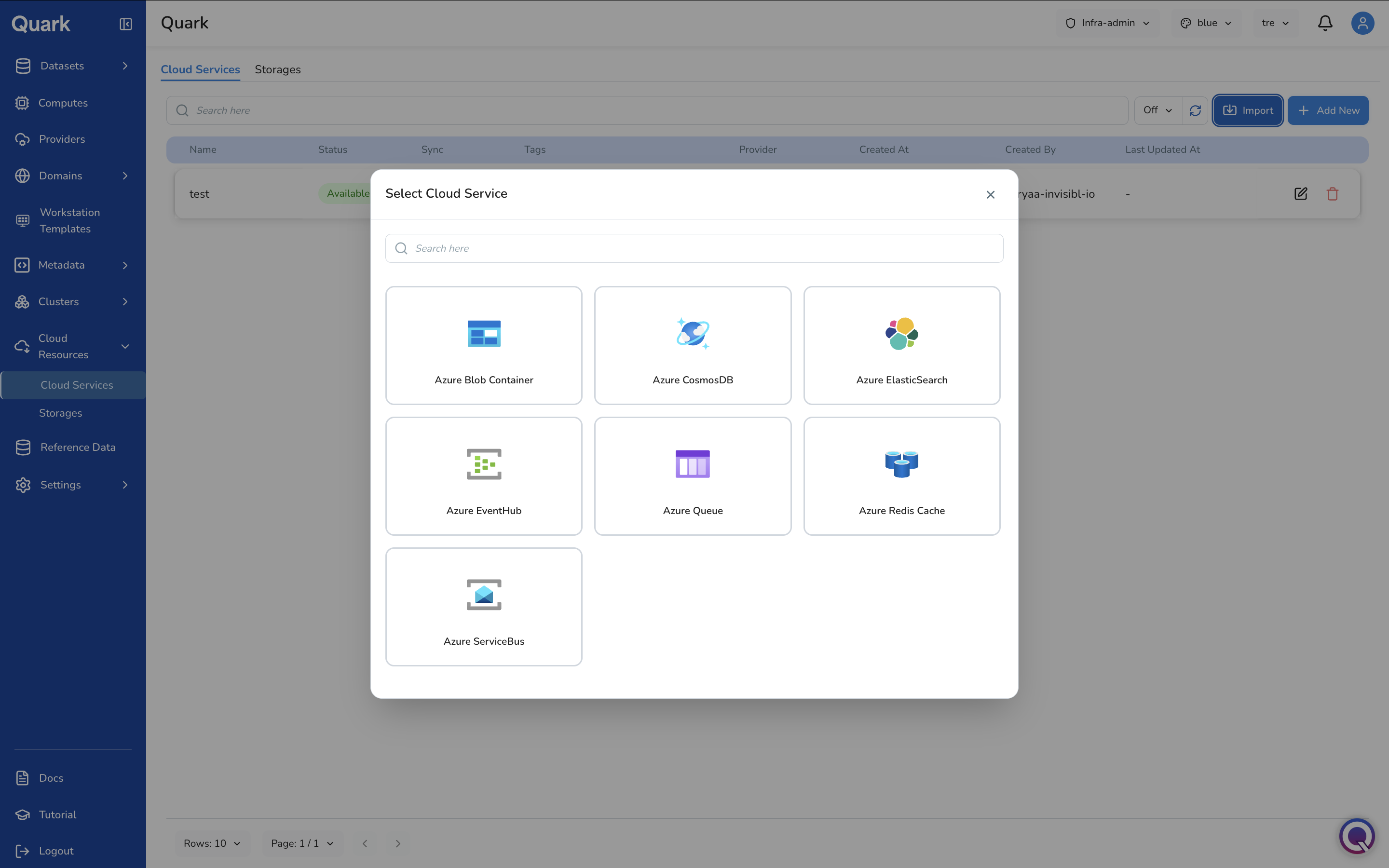This screenshot has height=868, width=1389.
Task: Edit the test cloud service row
Action: [x=1301, y=193]
